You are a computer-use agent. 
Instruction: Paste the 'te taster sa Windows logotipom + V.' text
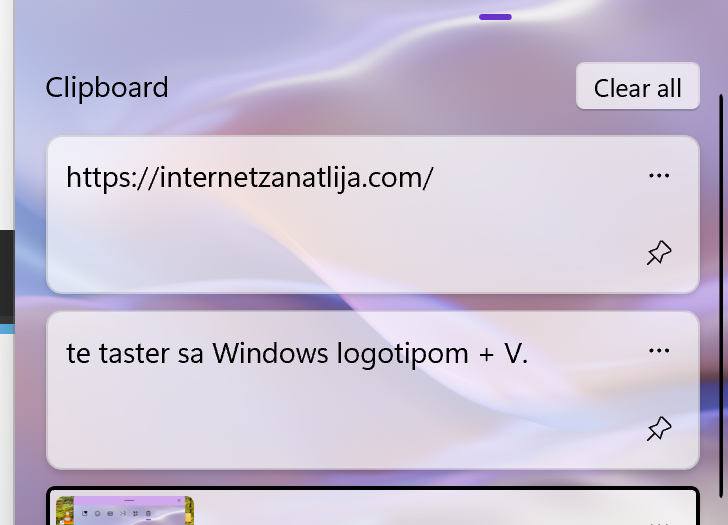297,353
